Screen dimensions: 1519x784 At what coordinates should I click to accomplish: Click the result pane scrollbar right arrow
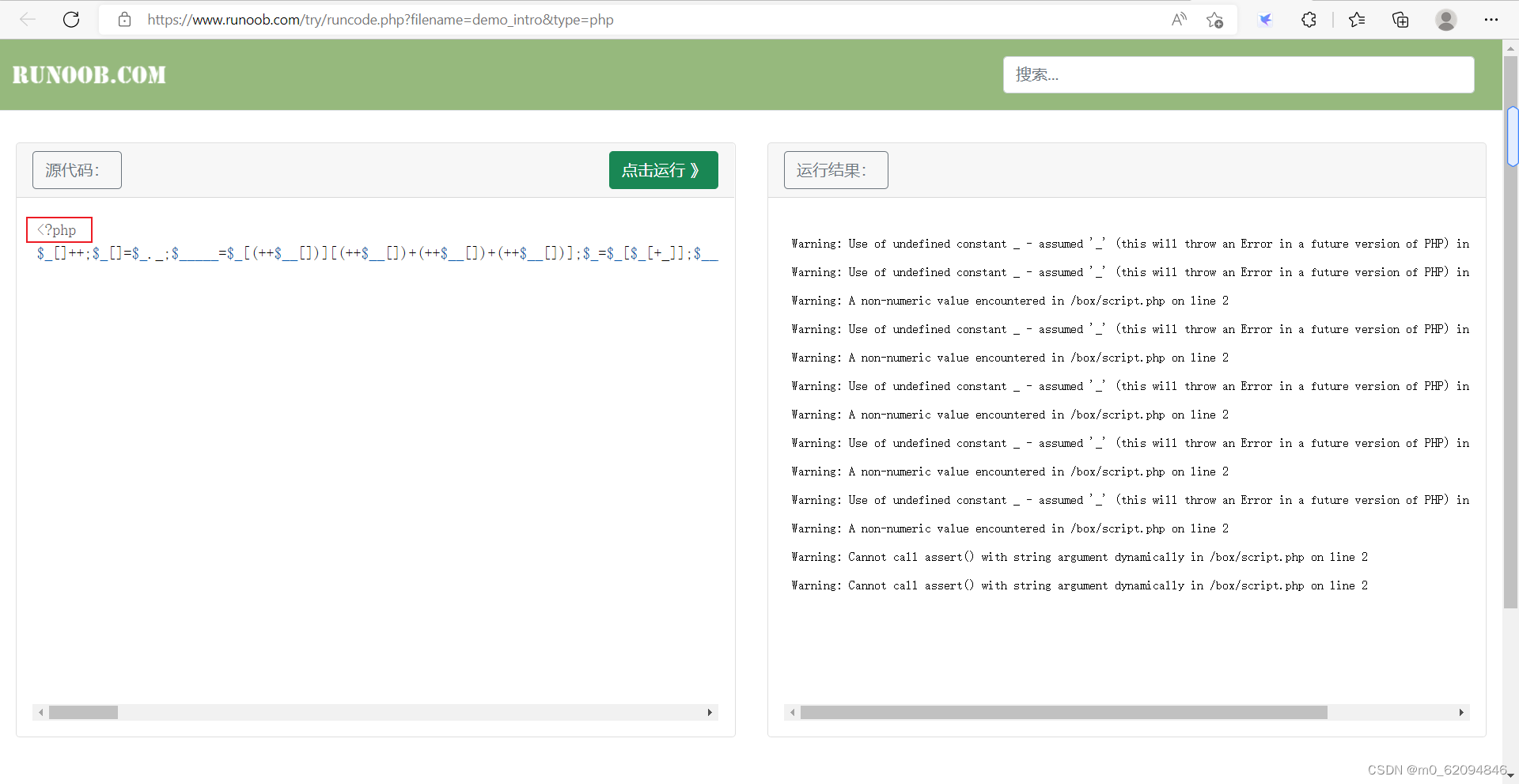[1461, 713]
